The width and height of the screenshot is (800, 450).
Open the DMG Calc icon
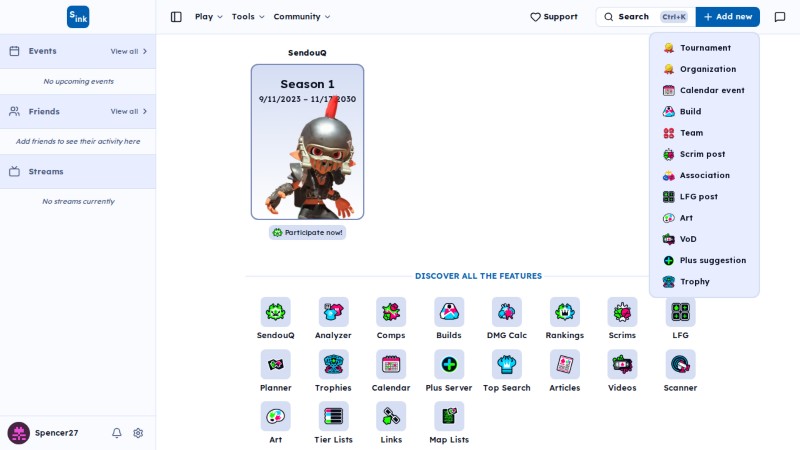(x=507, y=312)
